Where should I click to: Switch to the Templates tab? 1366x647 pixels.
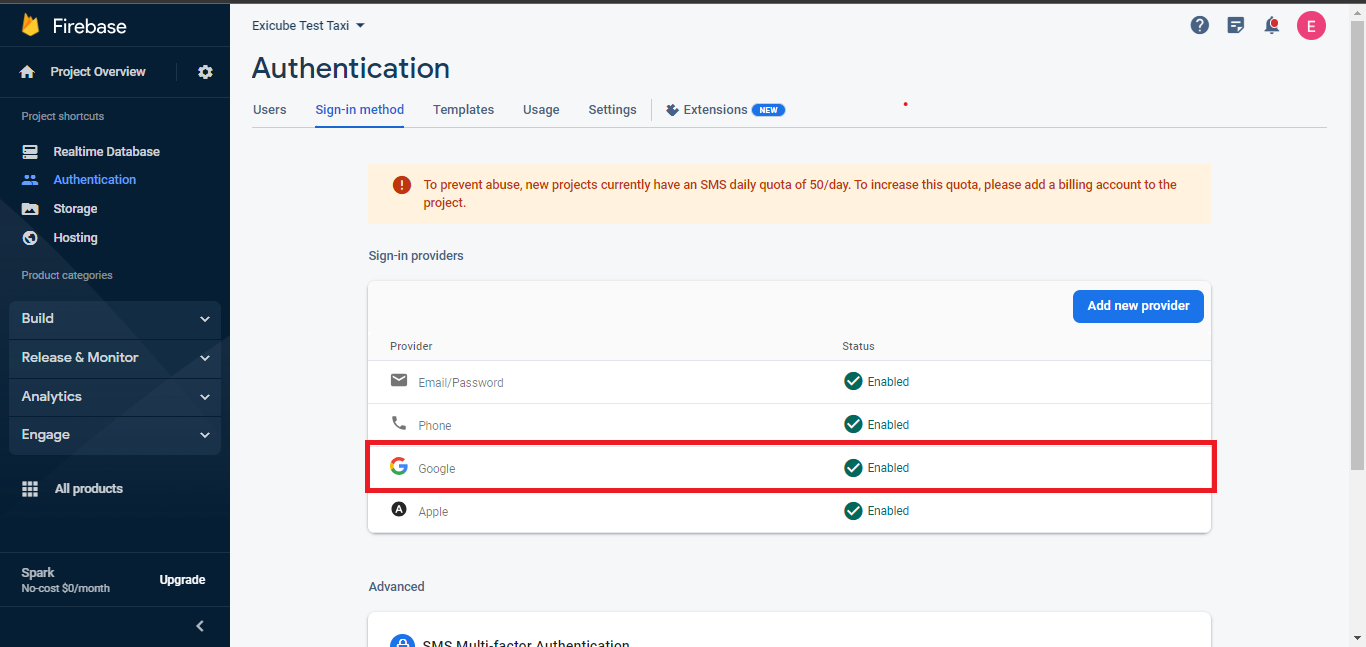tap(463, 110)
